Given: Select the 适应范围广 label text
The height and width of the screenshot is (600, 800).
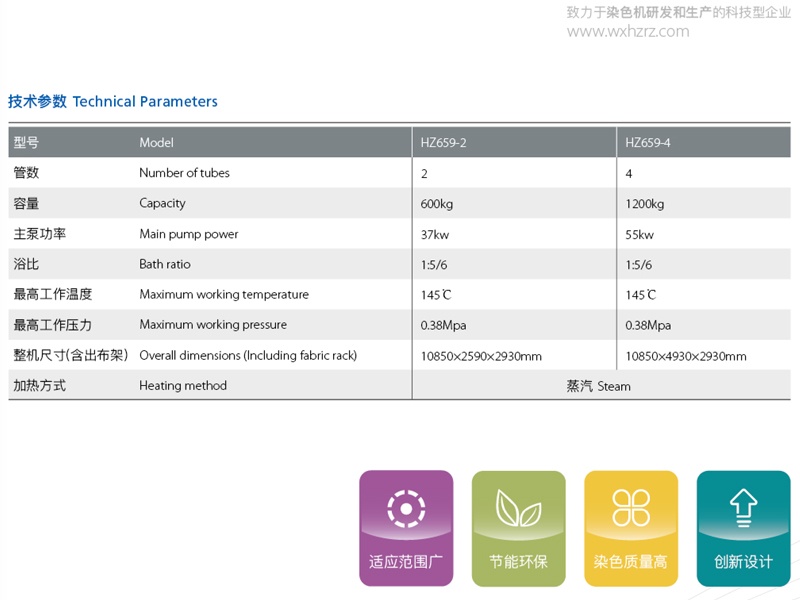Looking at the screenshot, I should 406,562.
